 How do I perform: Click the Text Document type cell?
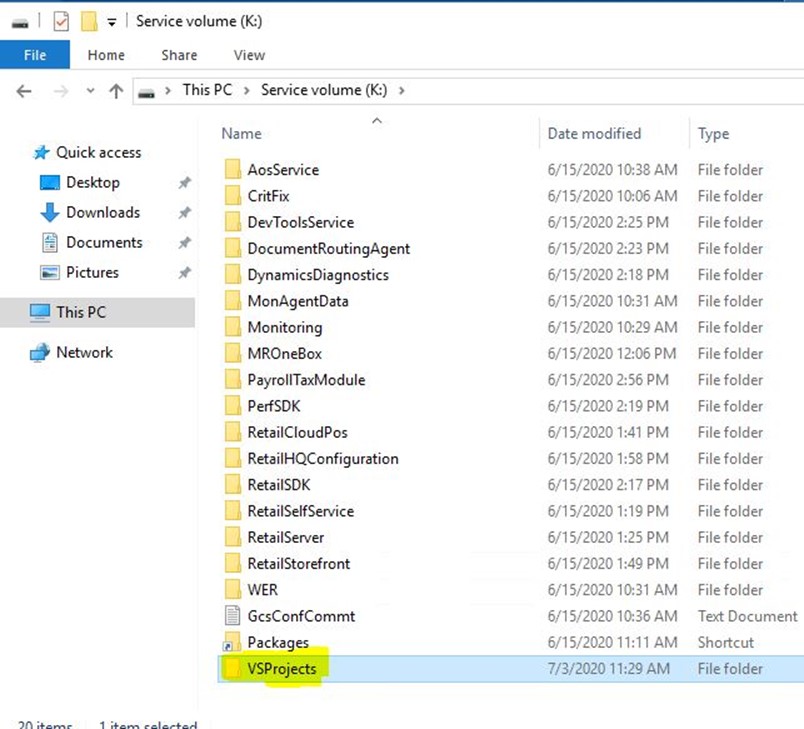[748, 616]
